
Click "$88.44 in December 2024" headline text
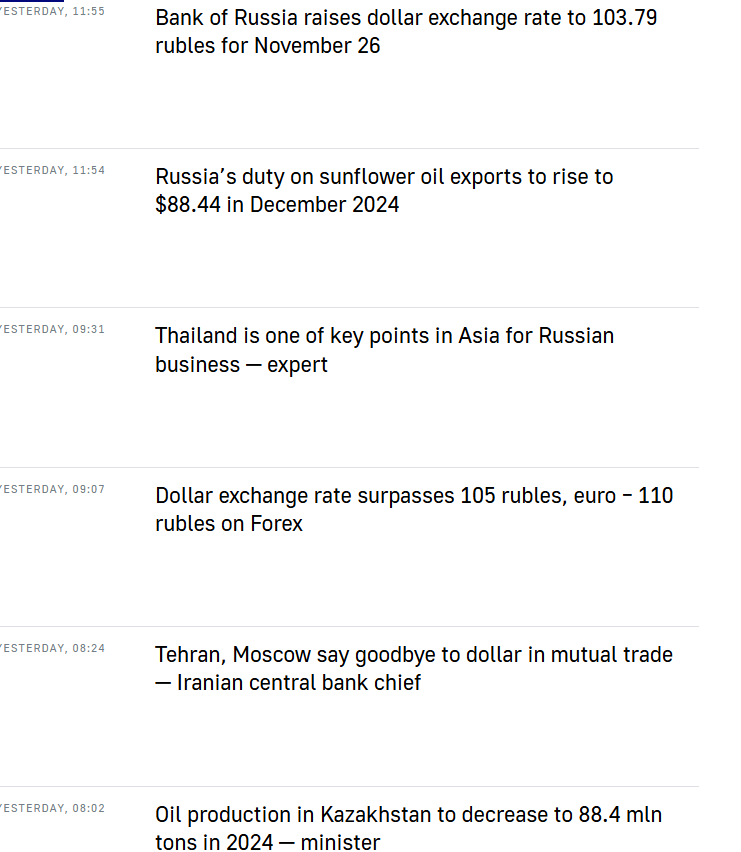click(x=277, y=205)
